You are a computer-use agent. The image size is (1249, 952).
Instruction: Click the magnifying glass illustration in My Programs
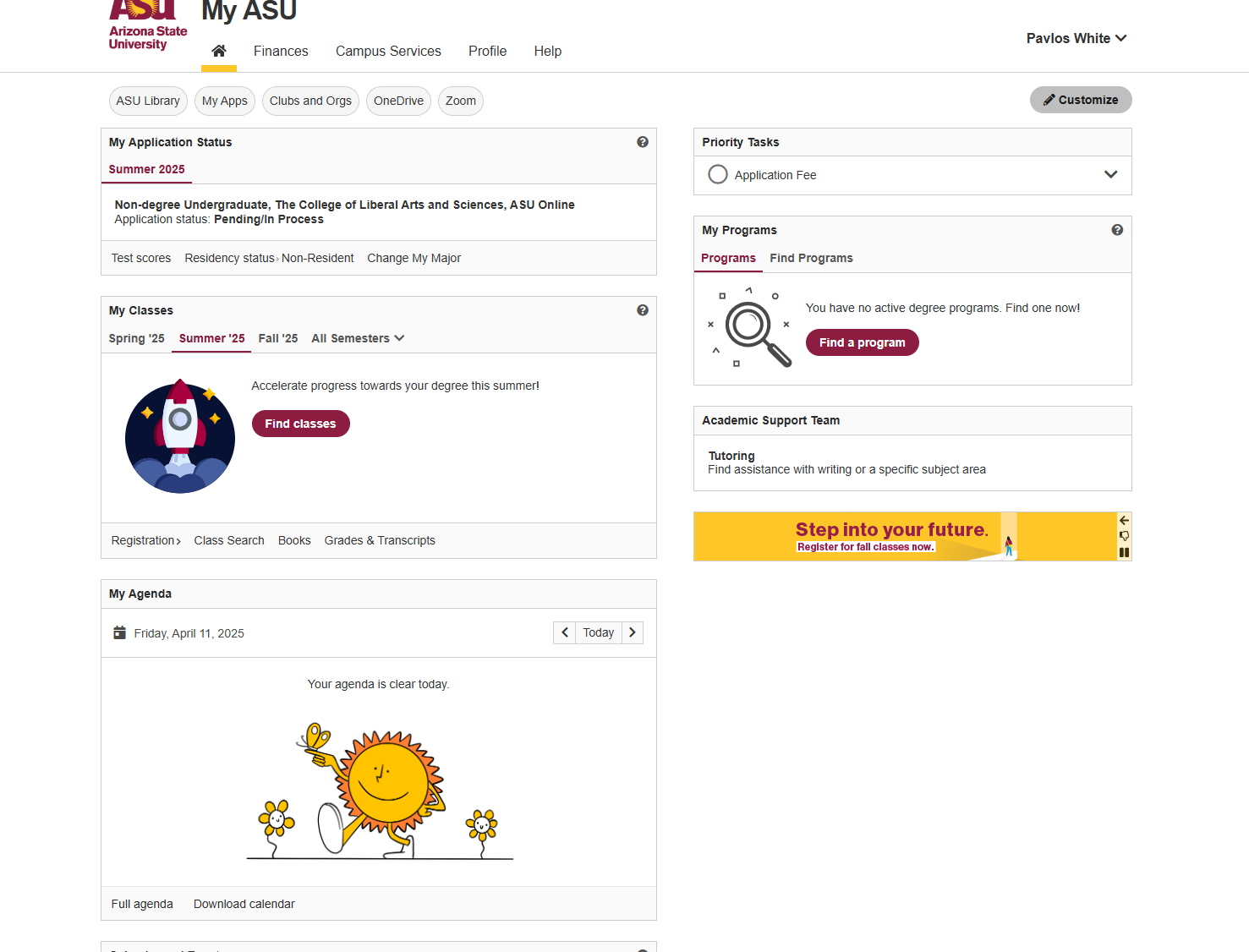tap(749, 327)
